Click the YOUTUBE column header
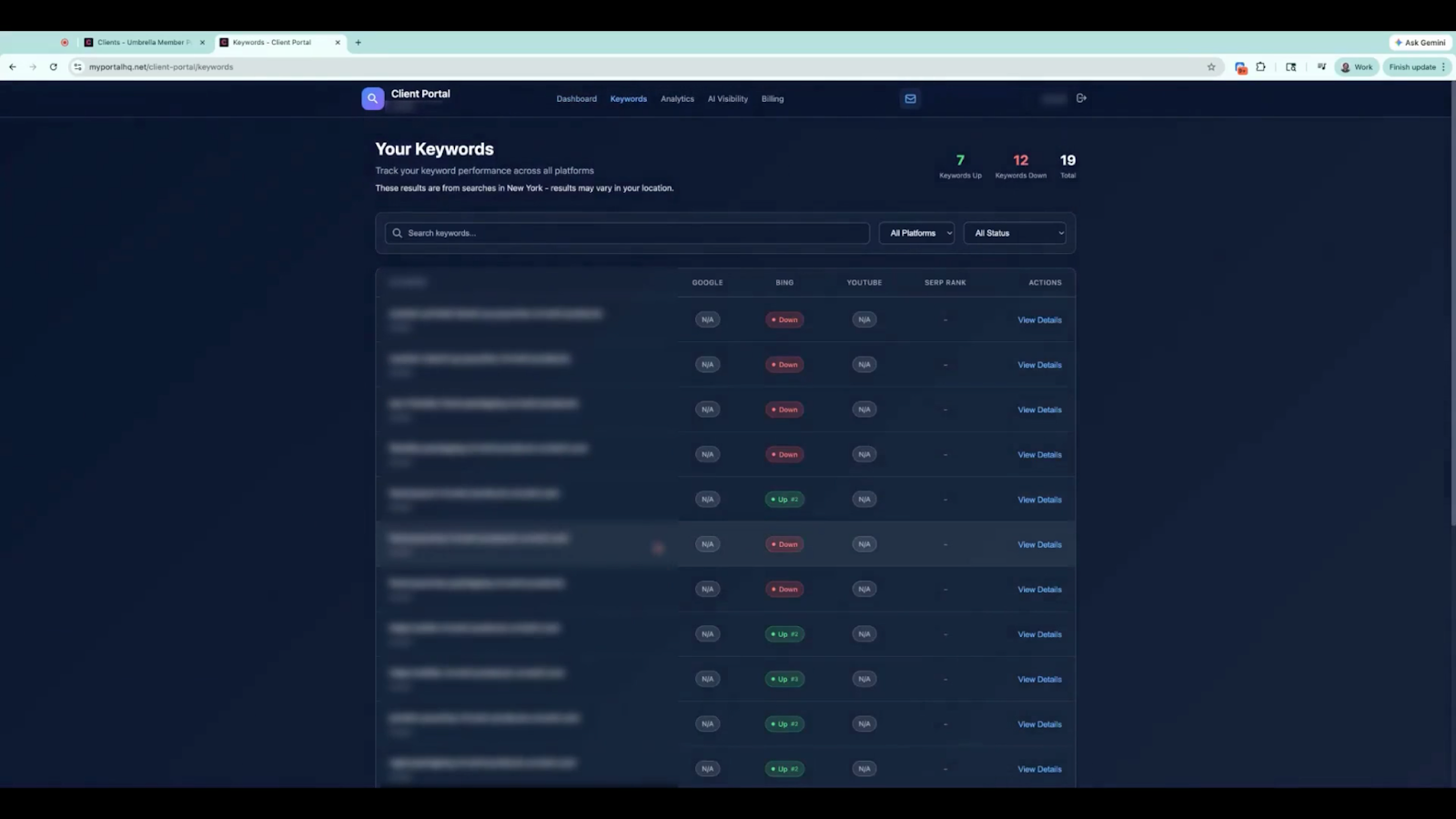1456x819 pixels. [x=864, y=282]
